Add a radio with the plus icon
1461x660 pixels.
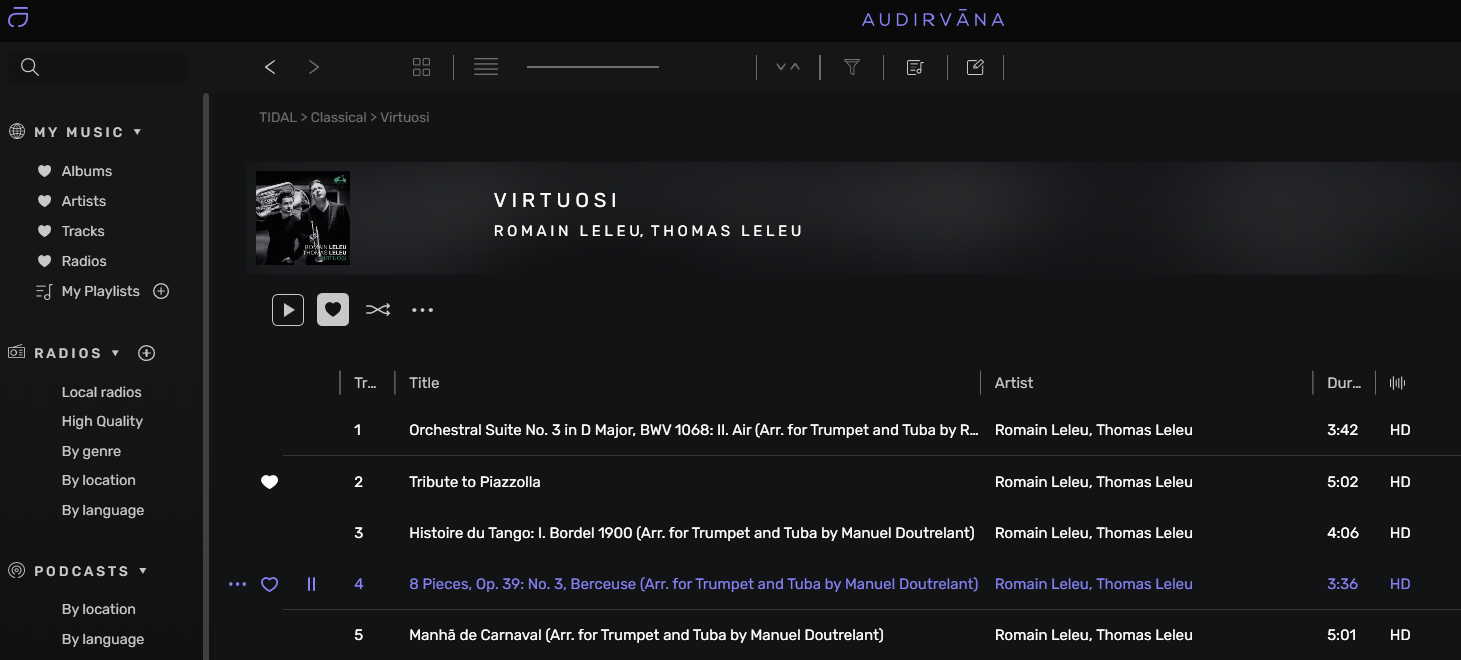146,353
